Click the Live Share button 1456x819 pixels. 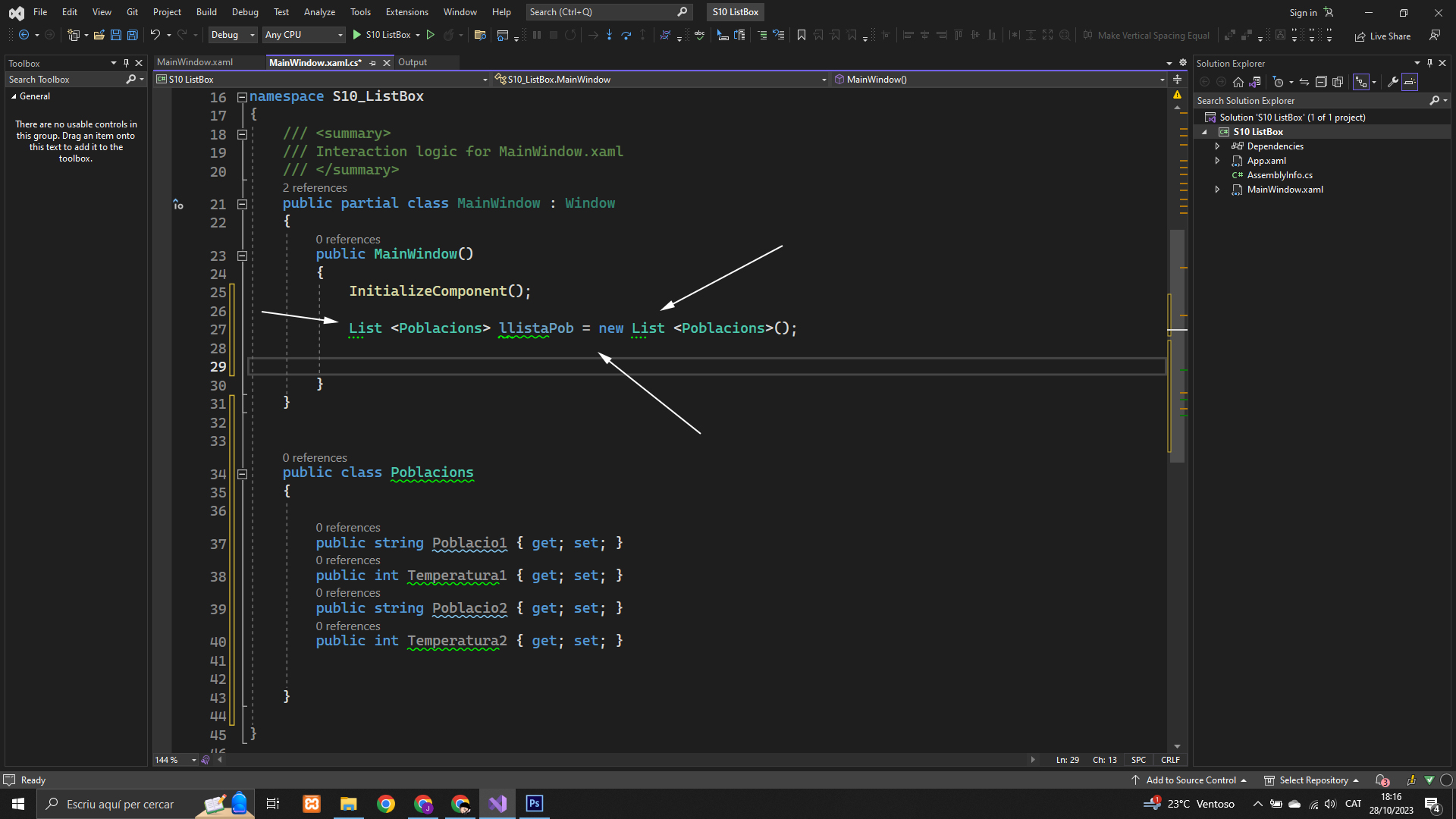[x=1383, y=36]
